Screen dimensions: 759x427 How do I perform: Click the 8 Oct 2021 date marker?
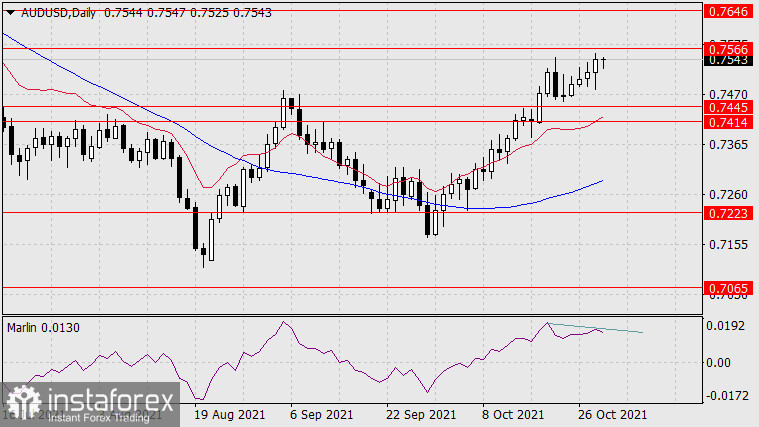(x=512, y=414)
